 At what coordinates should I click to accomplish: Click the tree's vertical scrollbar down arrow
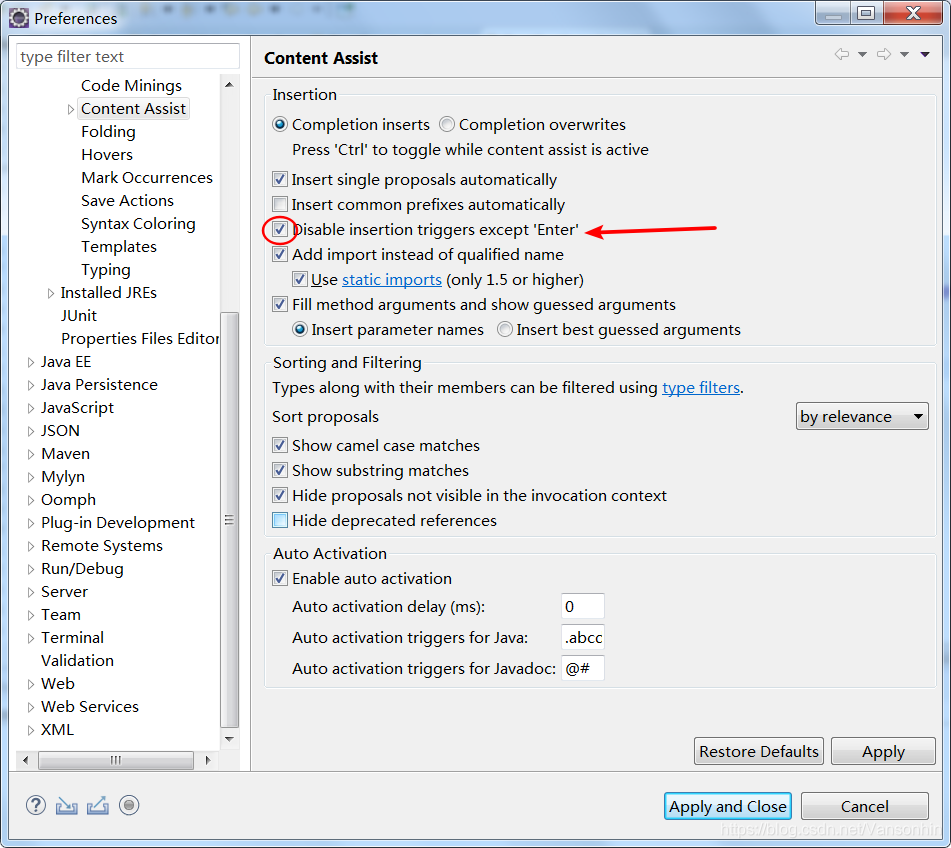tap(229, 739)
